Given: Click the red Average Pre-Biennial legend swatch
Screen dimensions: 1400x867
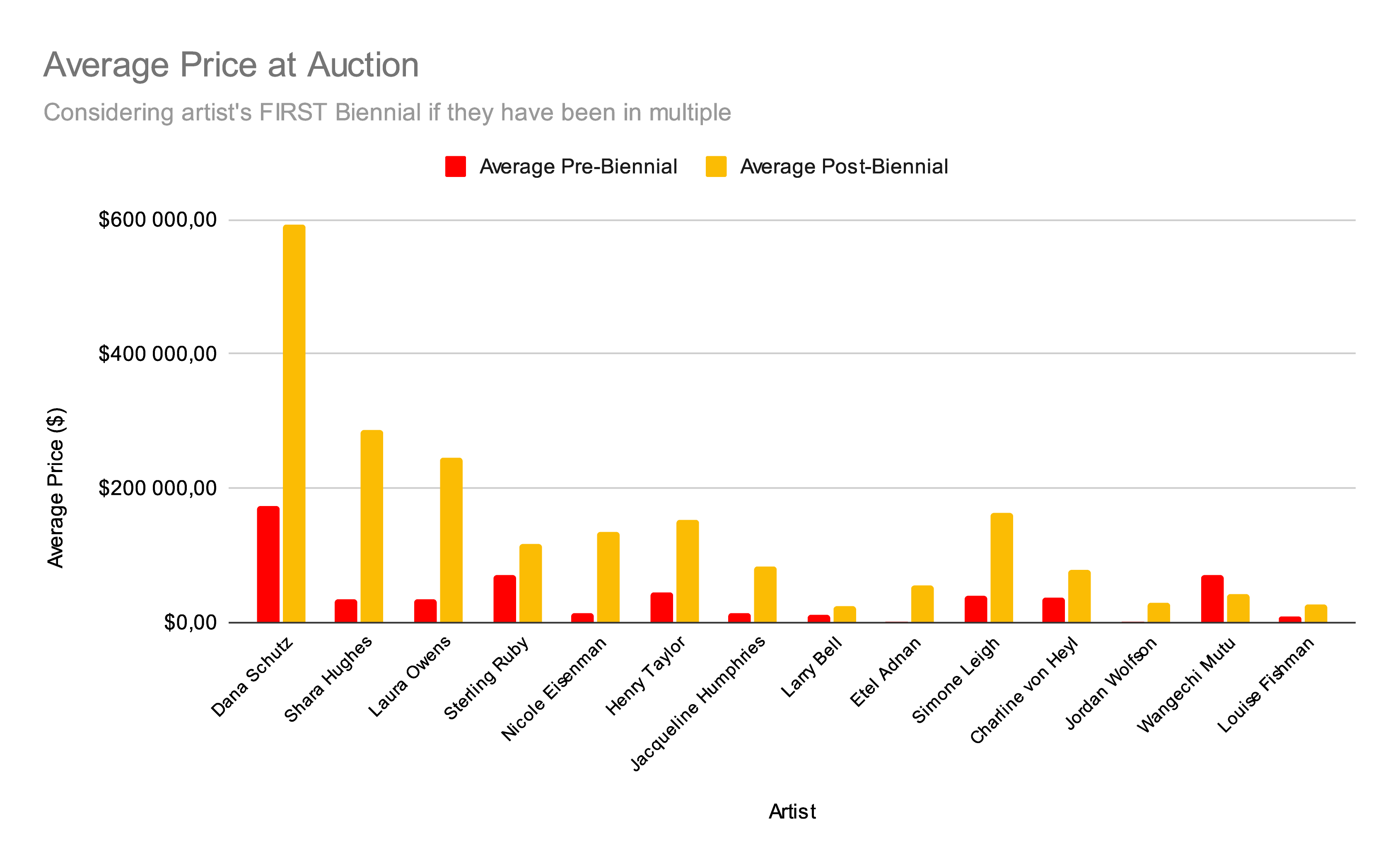Looking at the screenshot, I should pos(455,166).
